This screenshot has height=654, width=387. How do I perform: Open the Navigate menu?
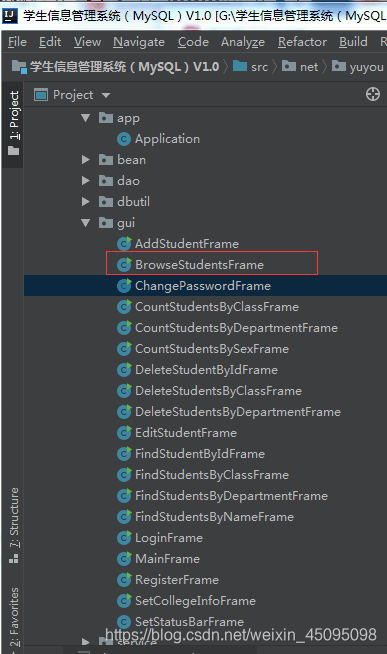click(x=139, y=42)
